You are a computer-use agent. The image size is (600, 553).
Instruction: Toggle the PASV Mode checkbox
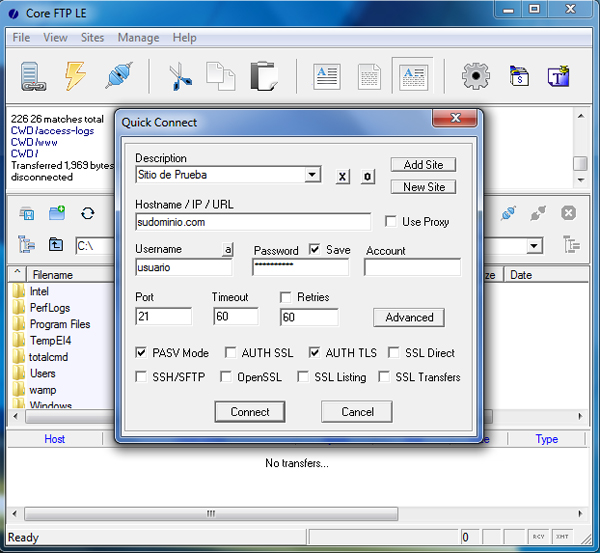click(x=141, y=352)
